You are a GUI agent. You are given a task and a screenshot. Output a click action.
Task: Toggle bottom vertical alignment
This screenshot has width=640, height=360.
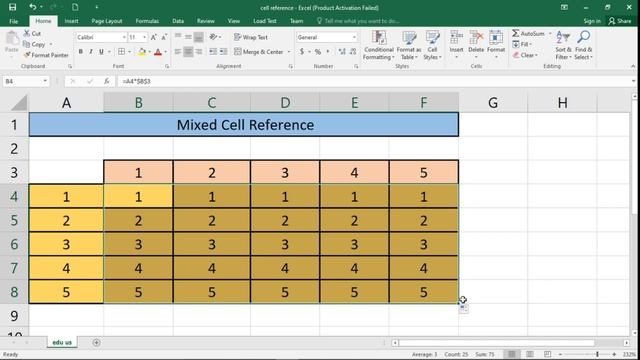(x=198, y=37)
